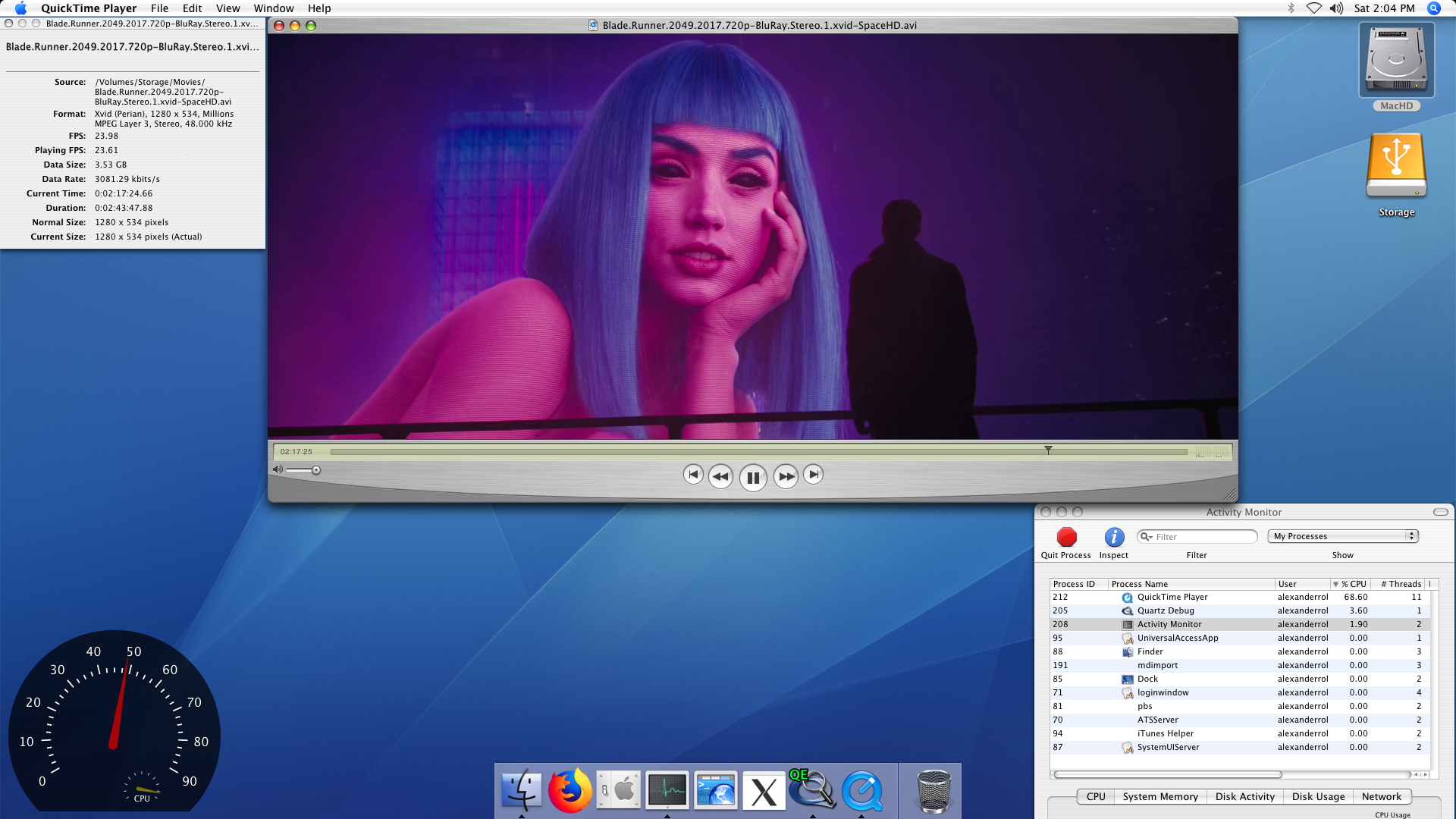Switch to the System Memory tab
This screenshot has height=819, width=1456.
coord(1160,796)
